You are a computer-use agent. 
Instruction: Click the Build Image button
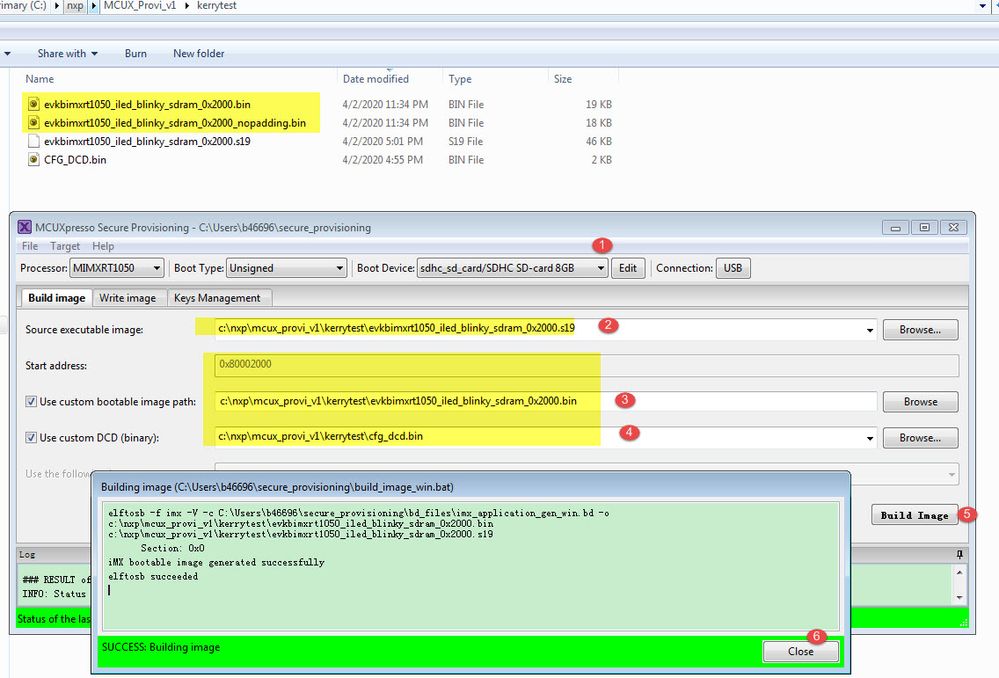[x=914, y=515]
